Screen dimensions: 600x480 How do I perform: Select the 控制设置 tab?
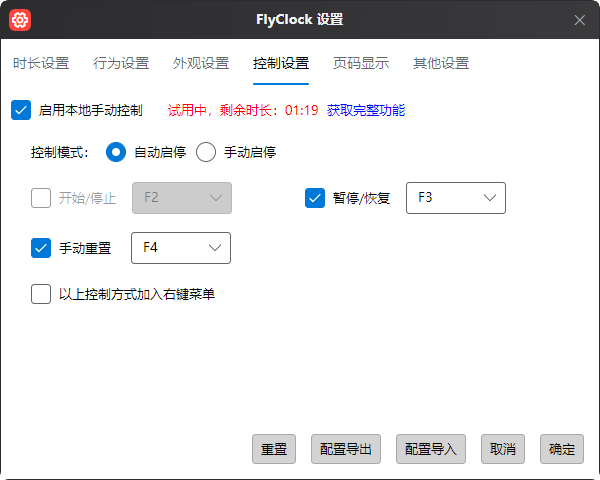[281, 63]
